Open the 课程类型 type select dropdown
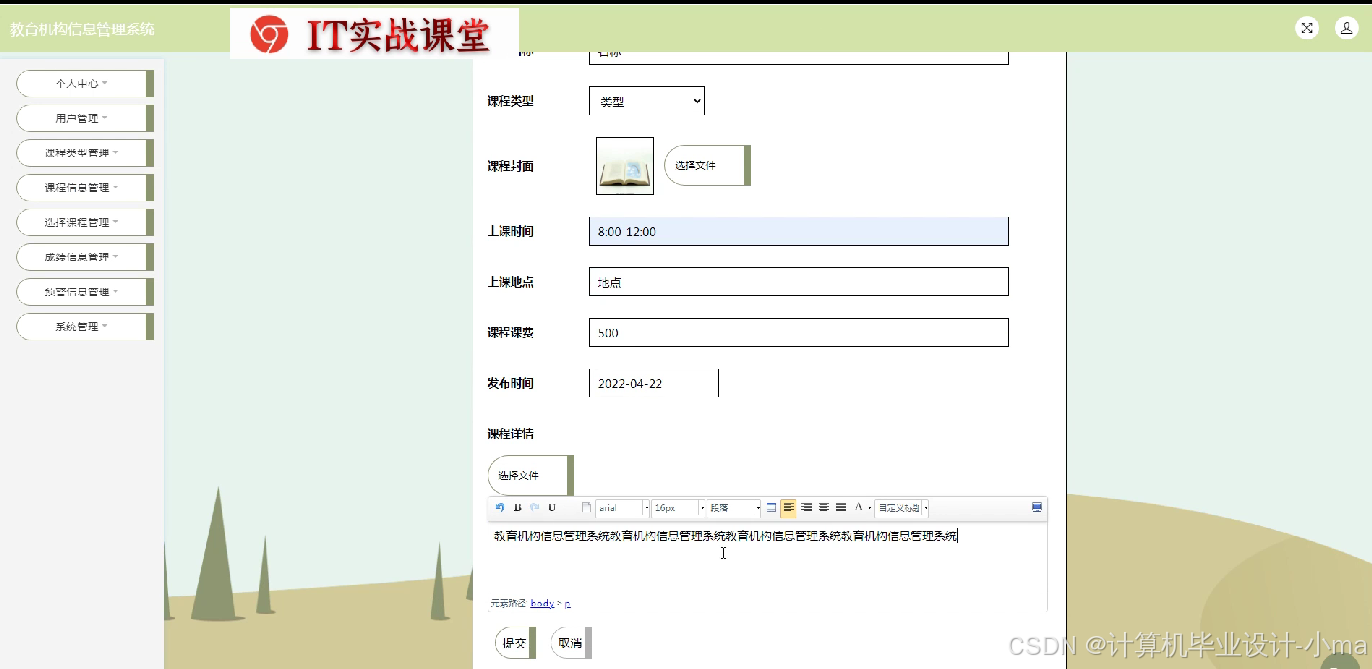 tap(647, 101)
